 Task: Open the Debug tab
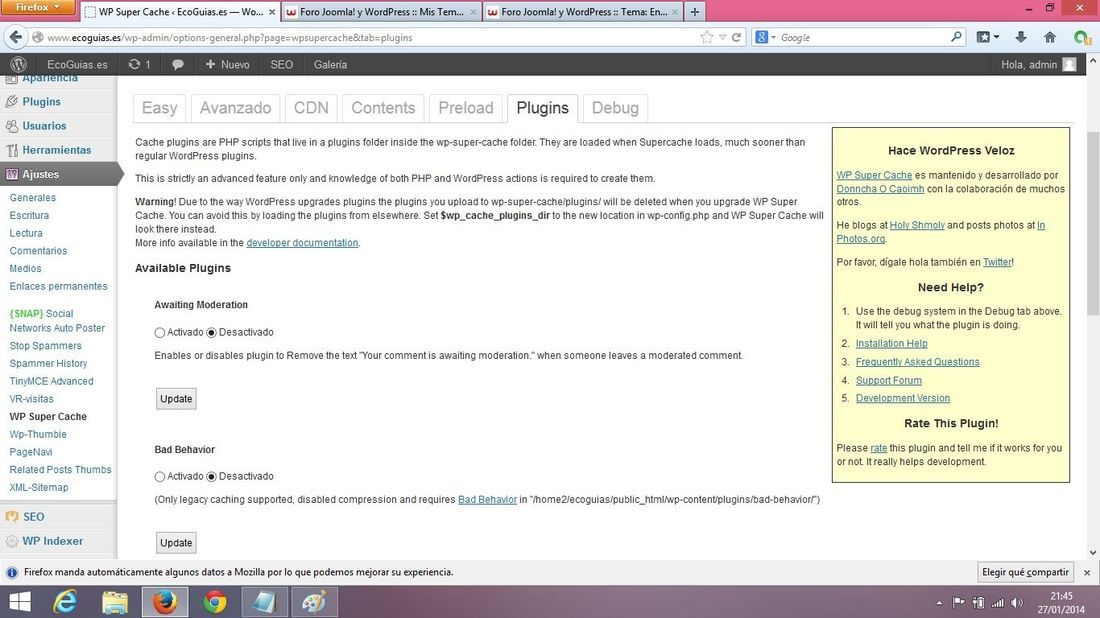pos(615,108)
